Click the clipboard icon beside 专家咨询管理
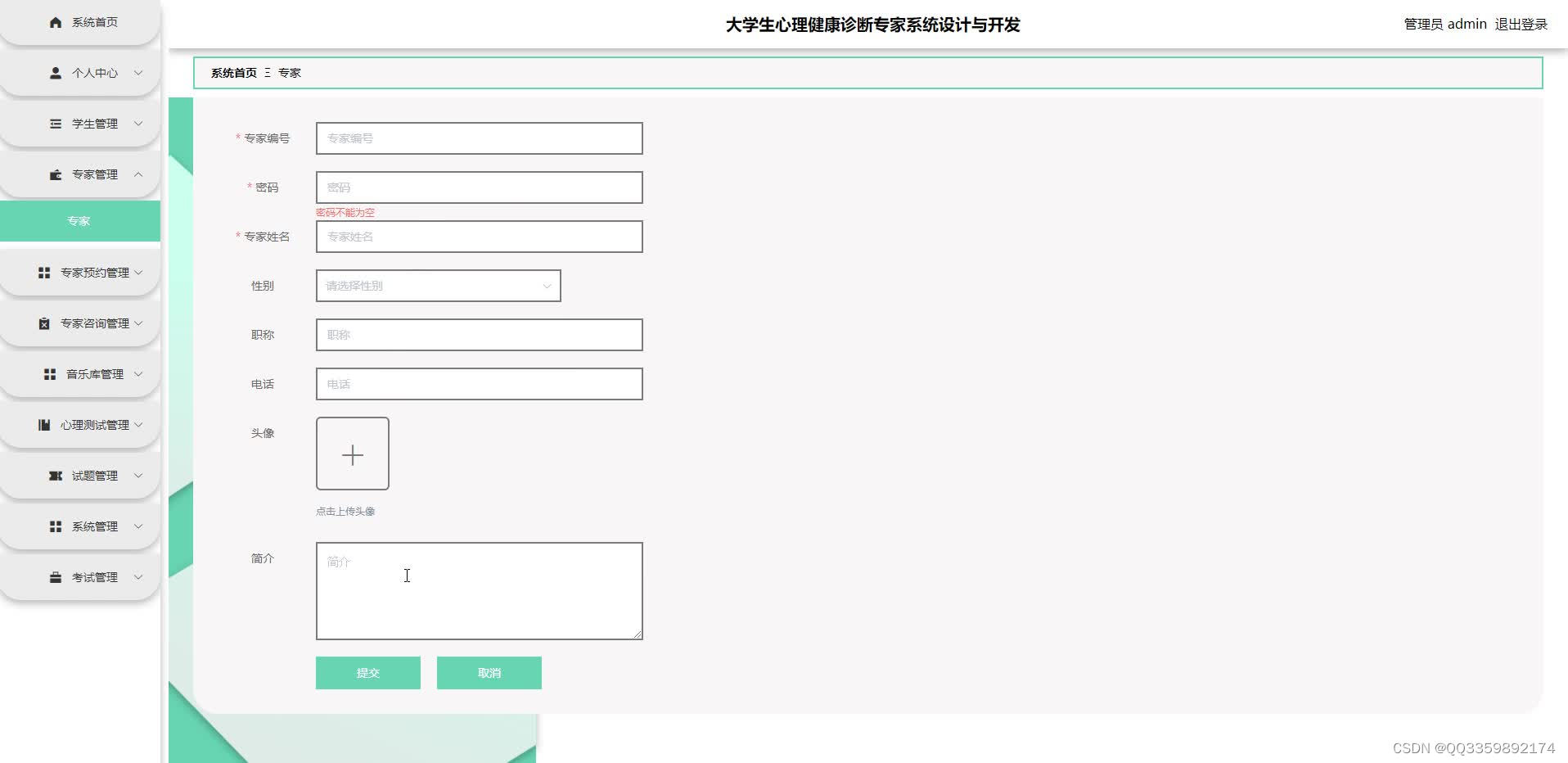The height and width of the screenshot is (763, 1568). tap(44, 323)
